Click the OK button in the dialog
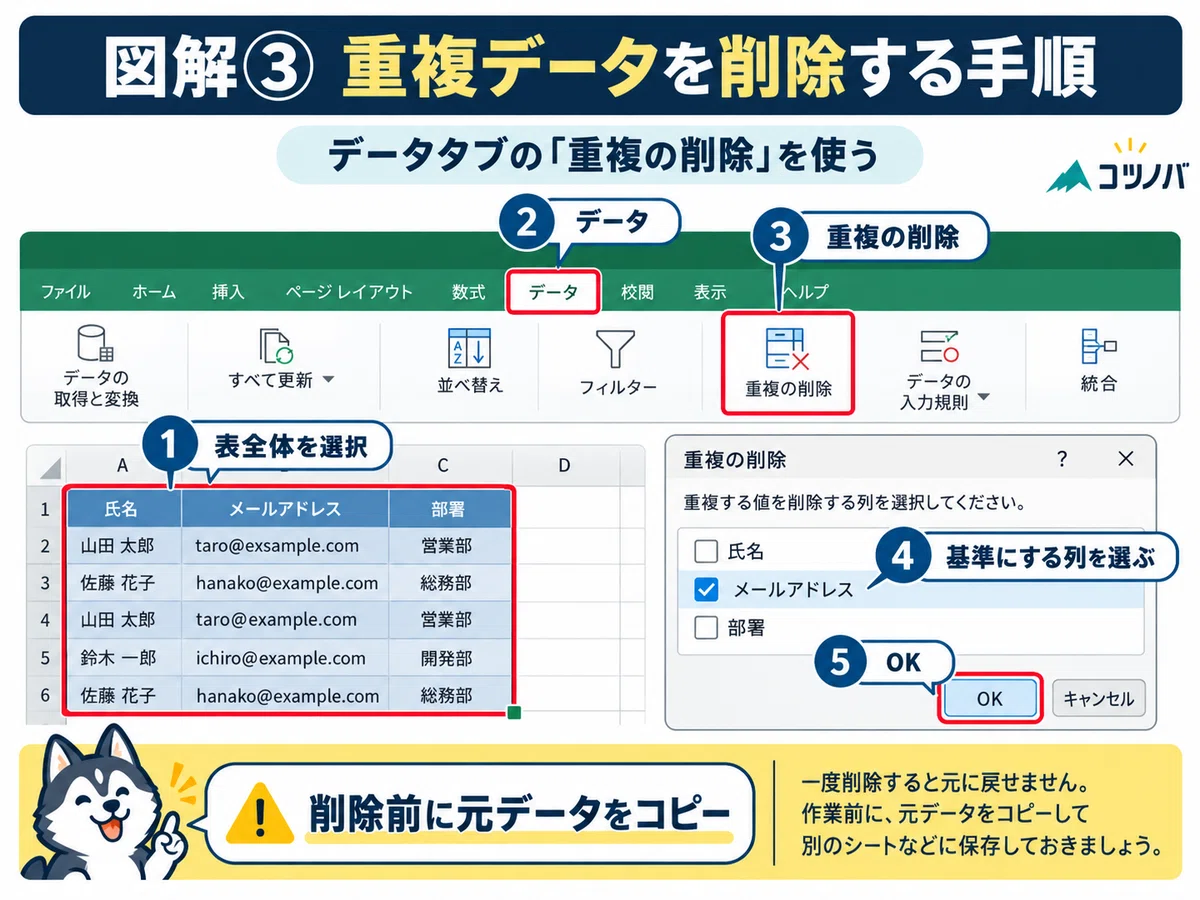 [x=990, y=698]
